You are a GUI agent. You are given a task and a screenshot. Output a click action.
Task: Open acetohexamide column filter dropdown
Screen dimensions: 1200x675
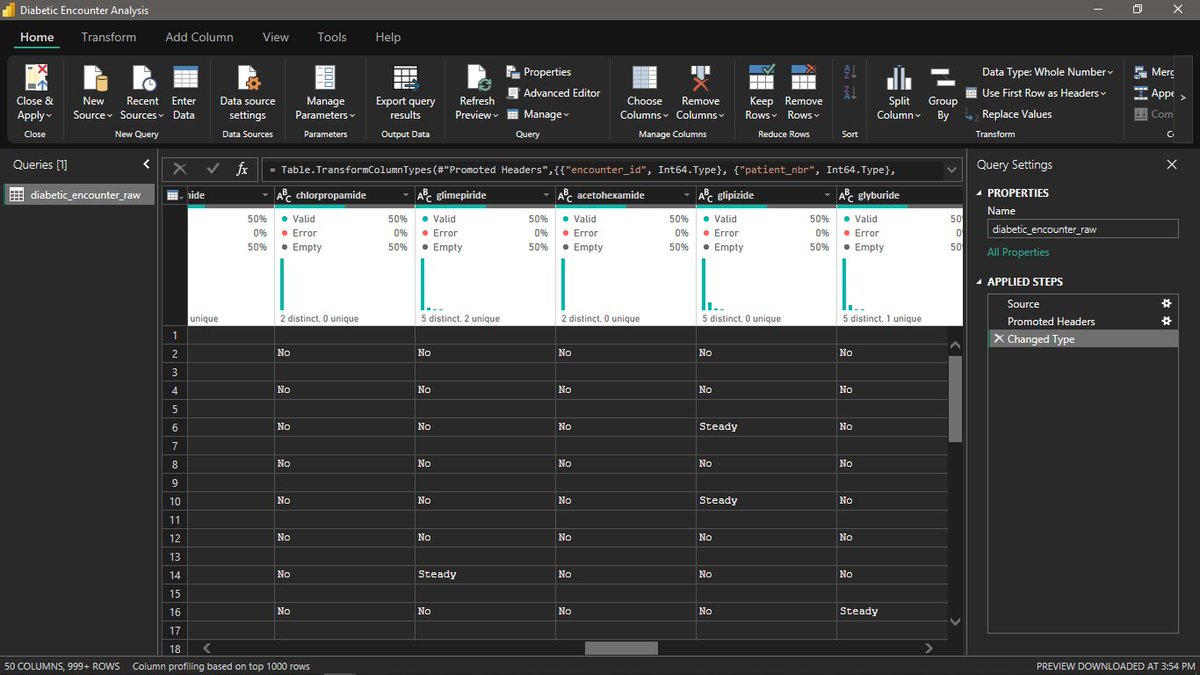click(686, 195)
